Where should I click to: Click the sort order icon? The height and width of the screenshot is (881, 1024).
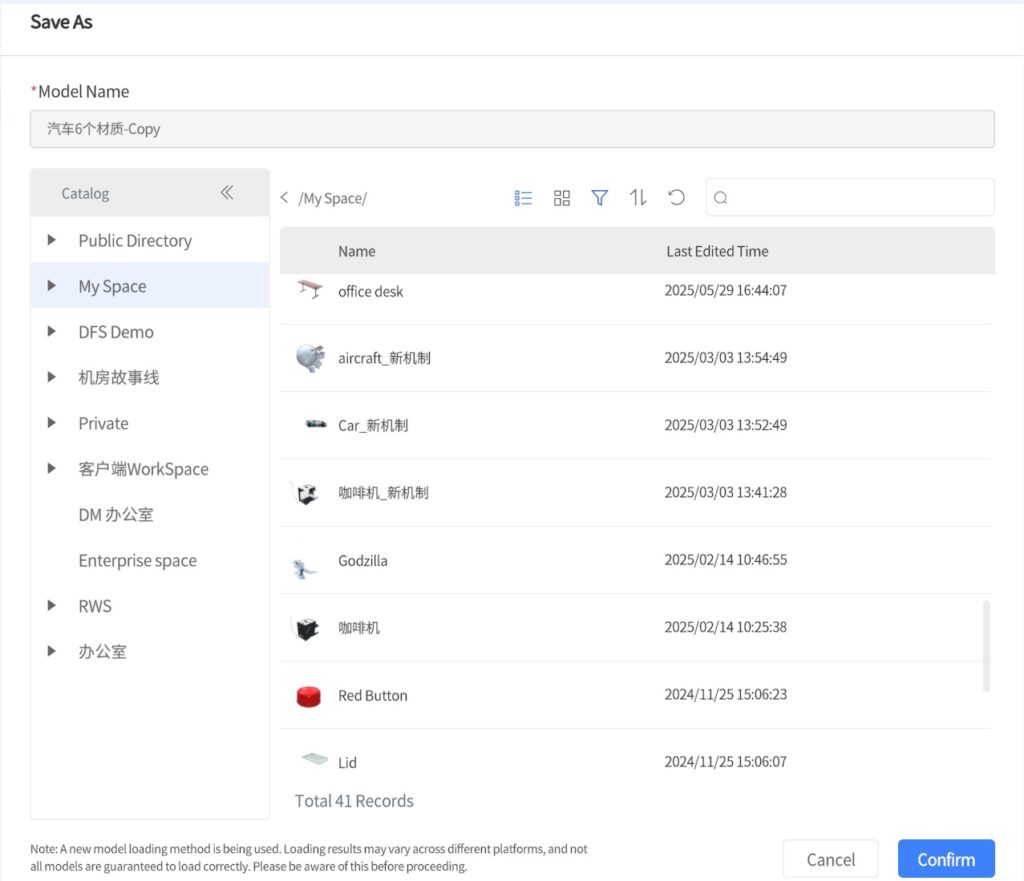(x=638, y=197)
